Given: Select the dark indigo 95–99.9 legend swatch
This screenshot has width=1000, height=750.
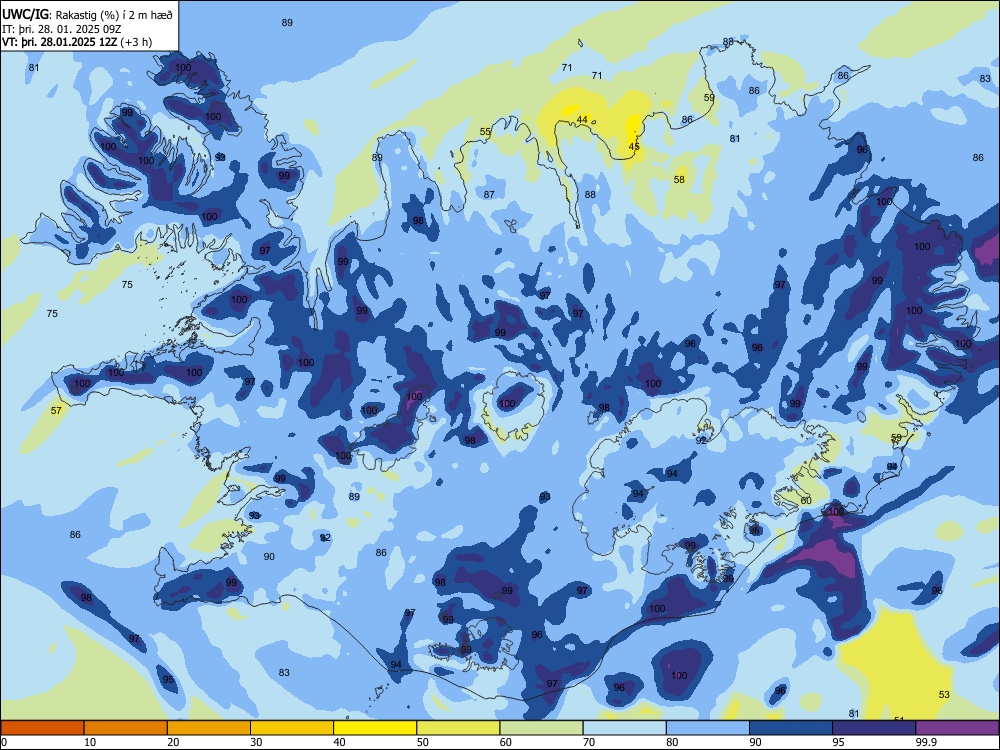Looking at the screenshot, I should click(x=874, y=728).
